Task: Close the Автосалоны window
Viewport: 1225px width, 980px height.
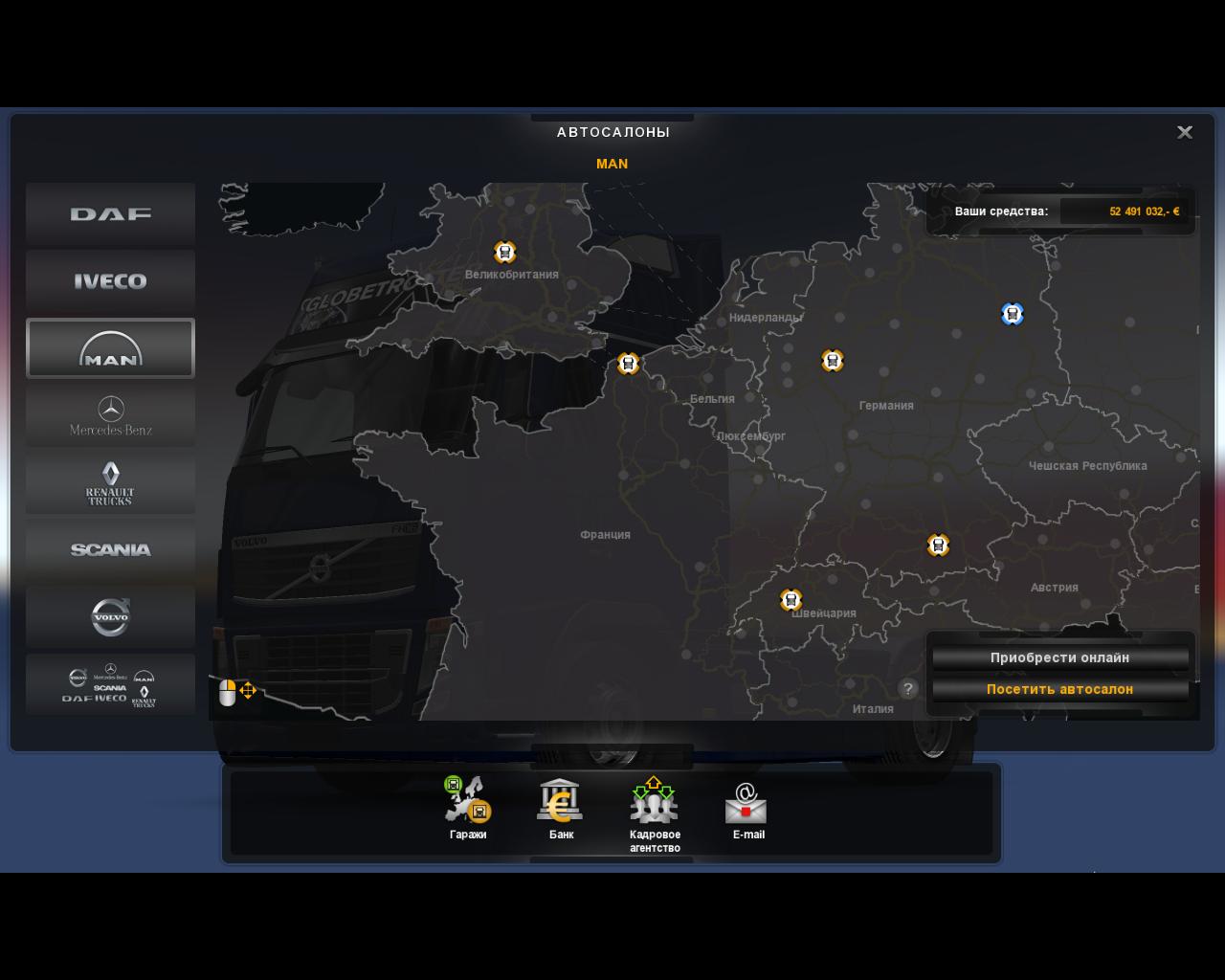Action: (x=1184, y=132)
